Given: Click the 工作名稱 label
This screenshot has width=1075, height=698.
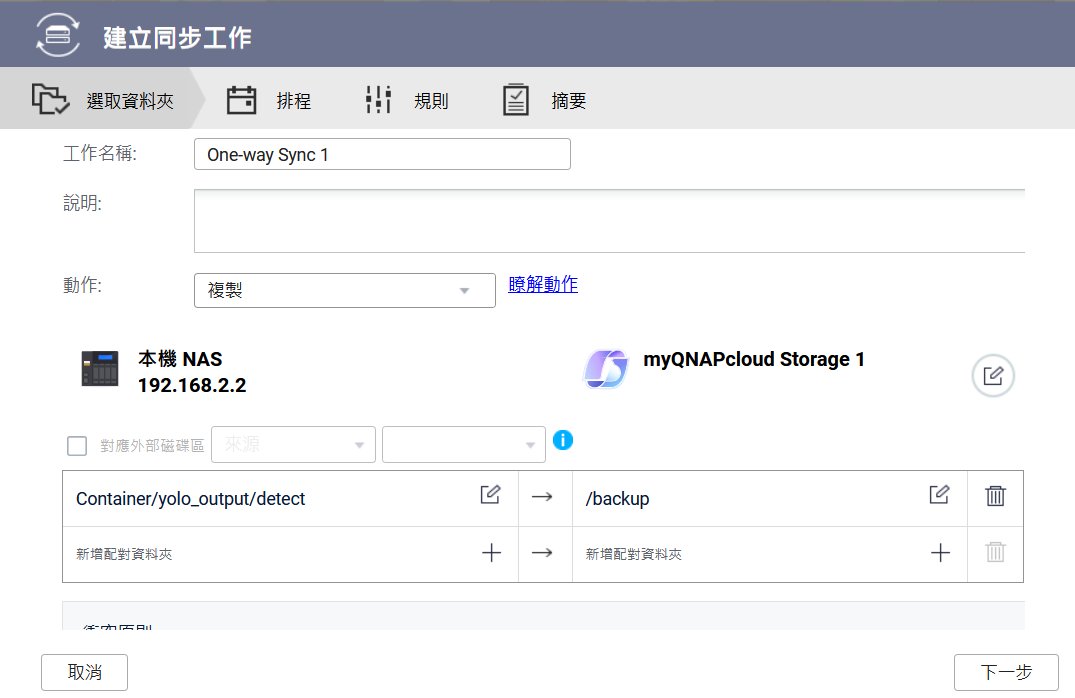Looking at the screenshot, I should pyautogui.click(x=100, y=153).
